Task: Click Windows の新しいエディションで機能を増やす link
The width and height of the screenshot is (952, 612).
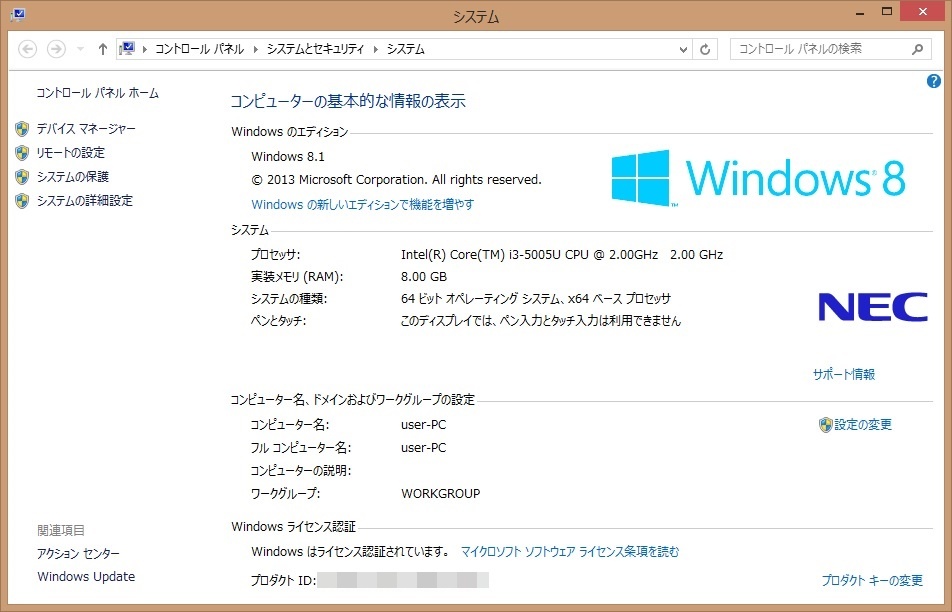Action: (362, 204)
